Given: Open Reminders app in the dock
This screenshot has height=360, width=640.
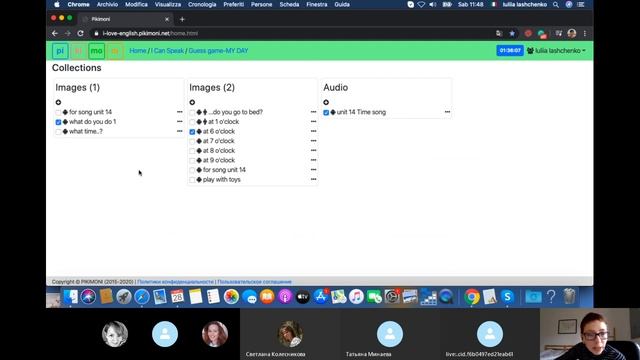Looking at the screenshot, I should 213,297.
